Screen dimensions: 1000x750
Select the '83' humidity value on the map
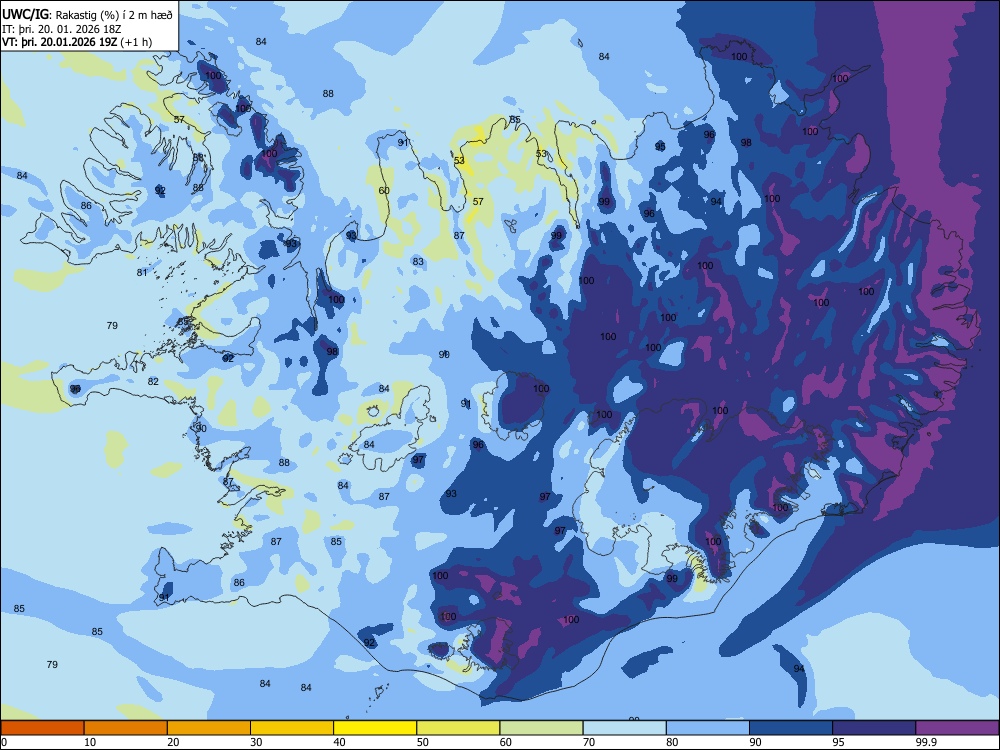[x=418, y=261]
